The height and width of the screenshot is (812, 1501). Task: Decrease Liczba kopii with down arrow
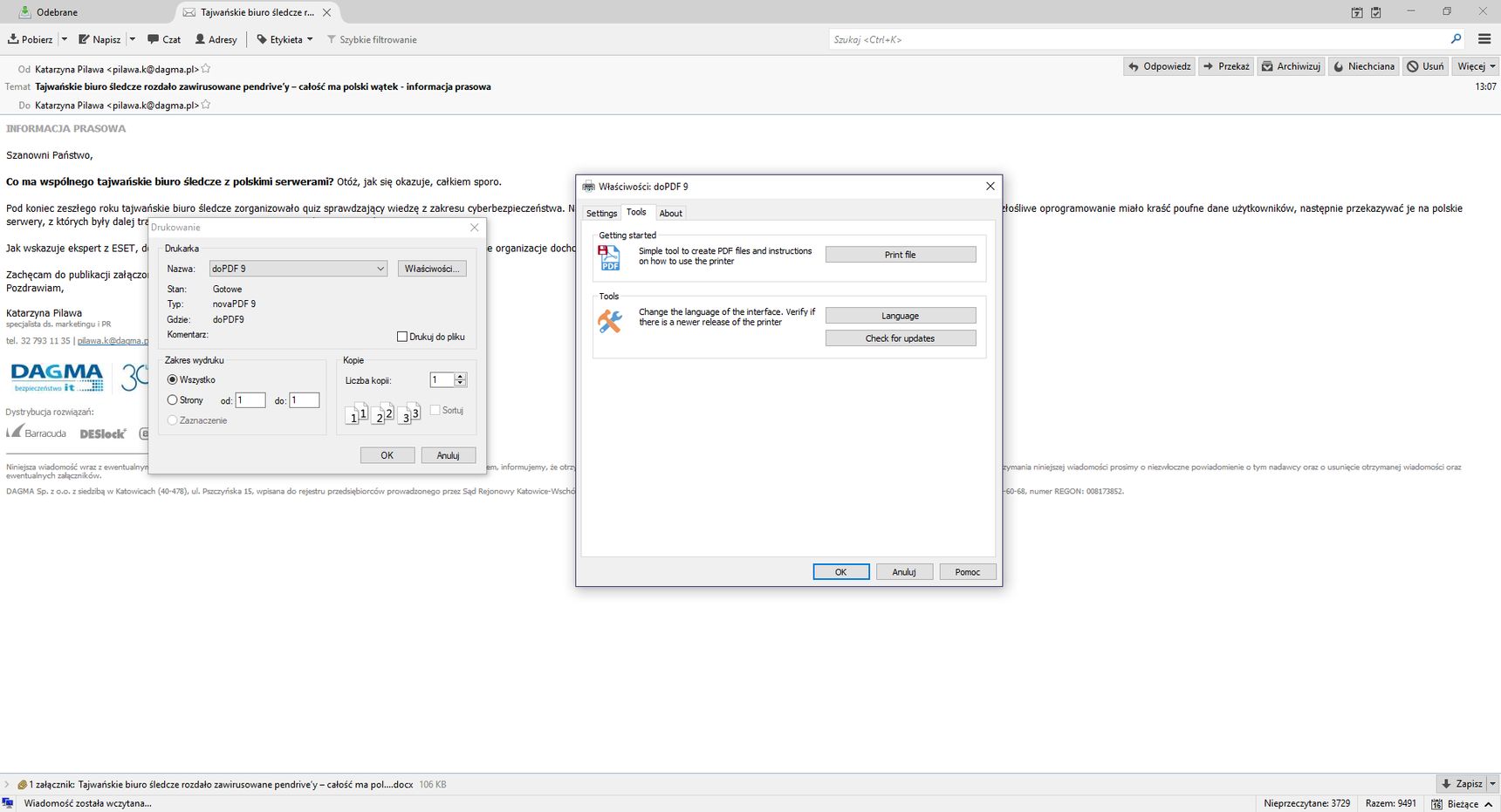(x=461, y=384)
